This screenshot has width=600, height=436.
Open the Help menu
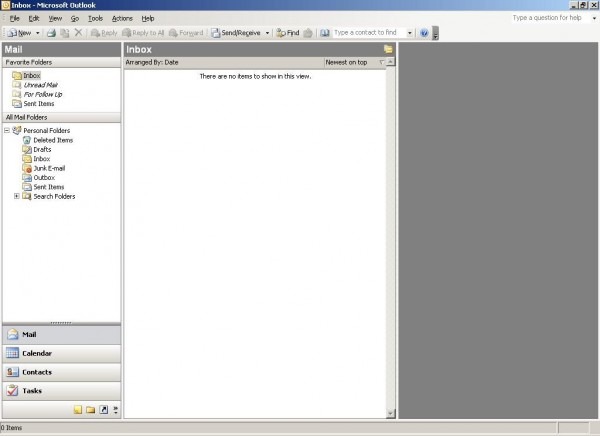(148, 18)
